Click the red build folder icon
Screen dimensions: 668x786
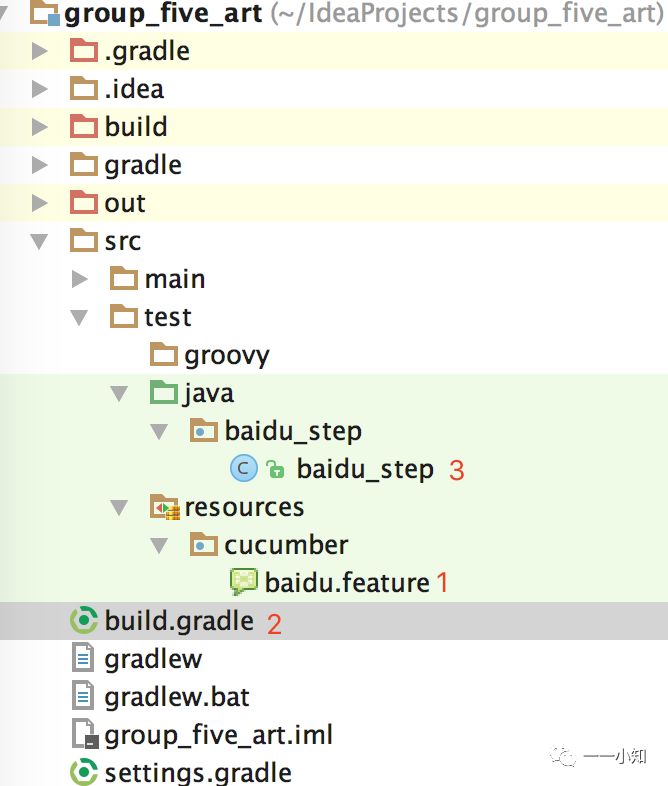click(x=84, y=127)
